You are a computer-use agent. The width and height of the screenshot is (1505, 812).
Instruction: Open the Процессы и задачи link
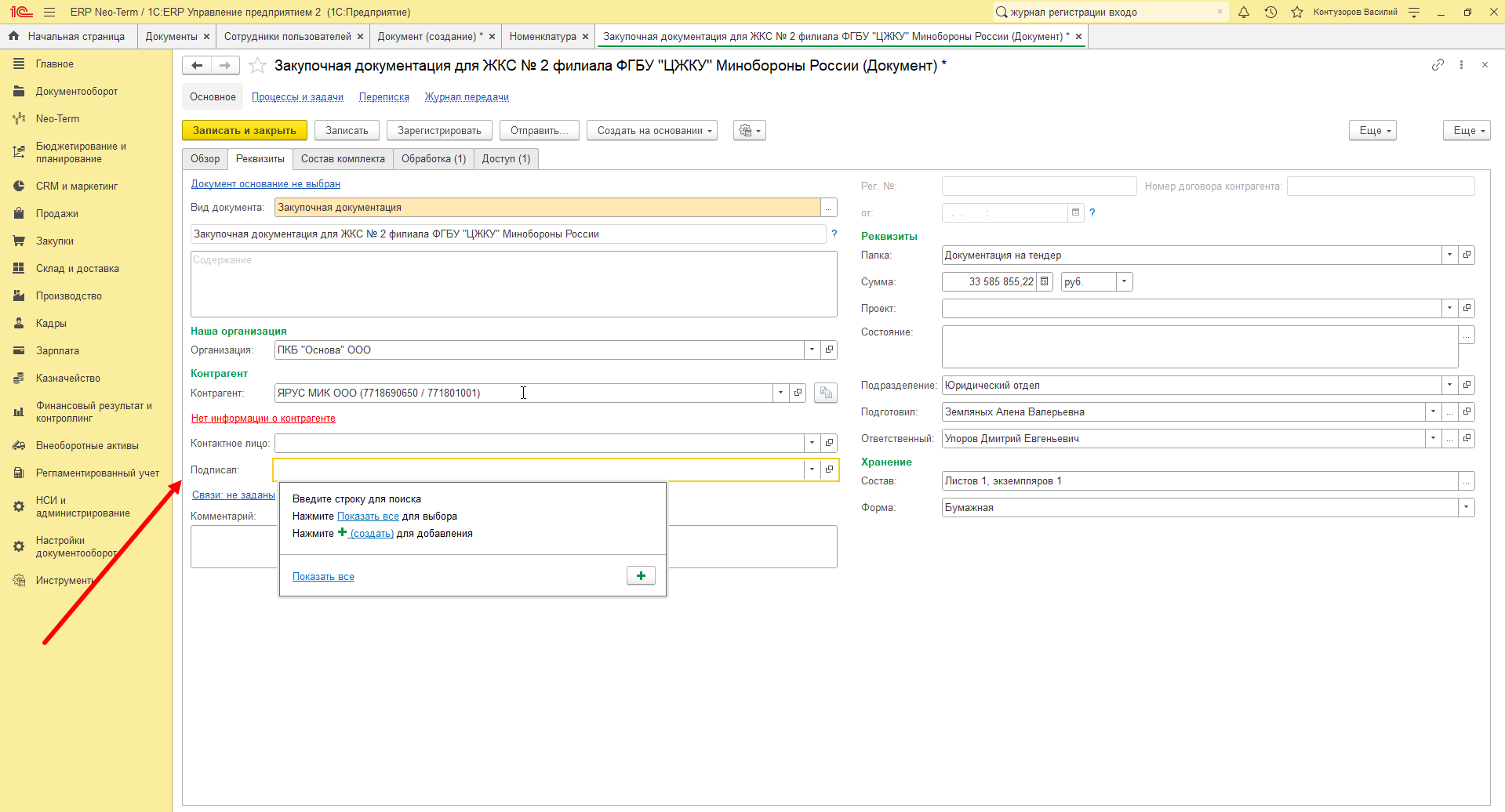coord(297,97)
